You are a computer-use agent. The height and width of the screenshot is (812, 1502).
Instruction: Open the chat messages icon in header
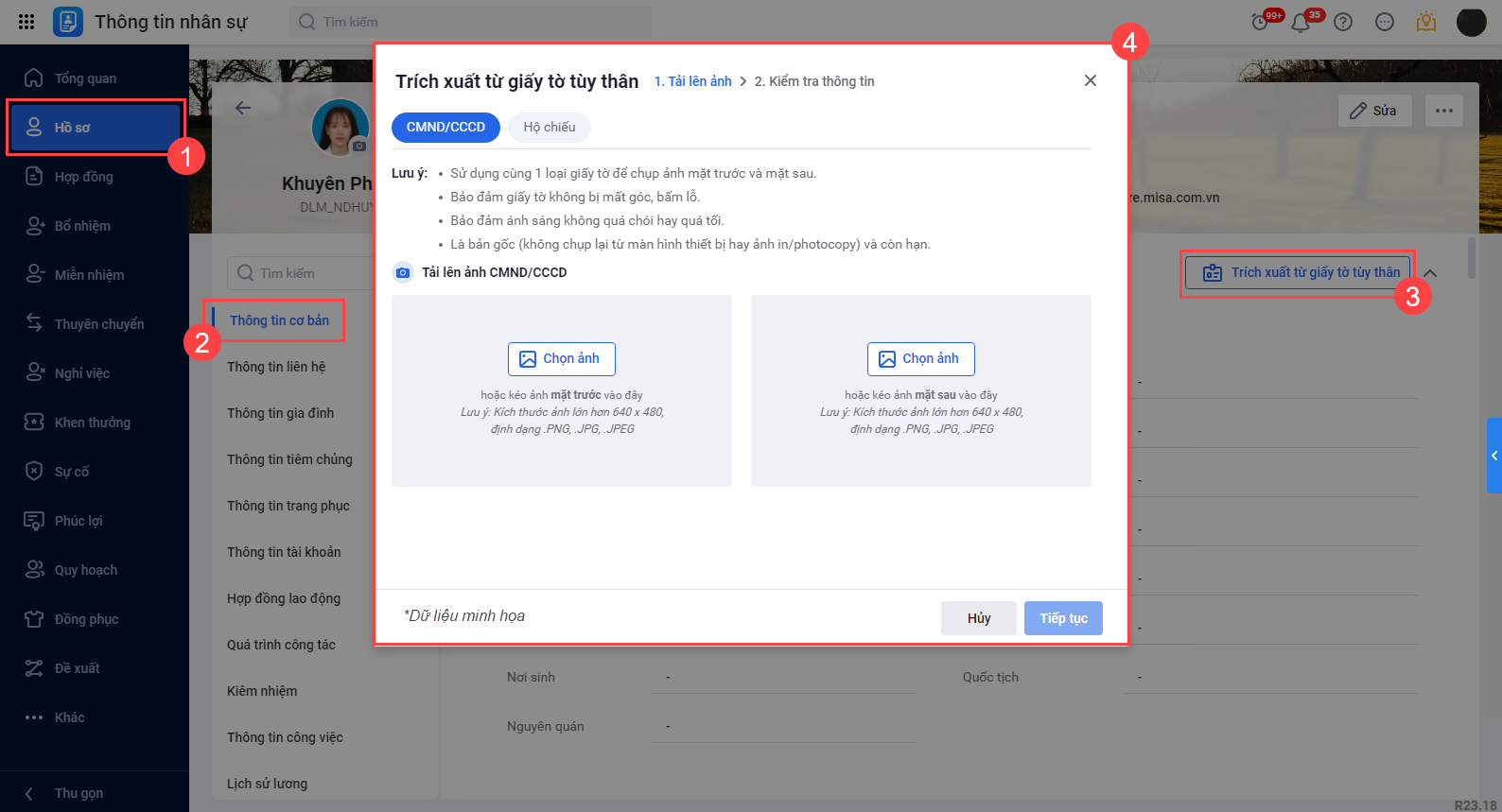coord(1385,22)
